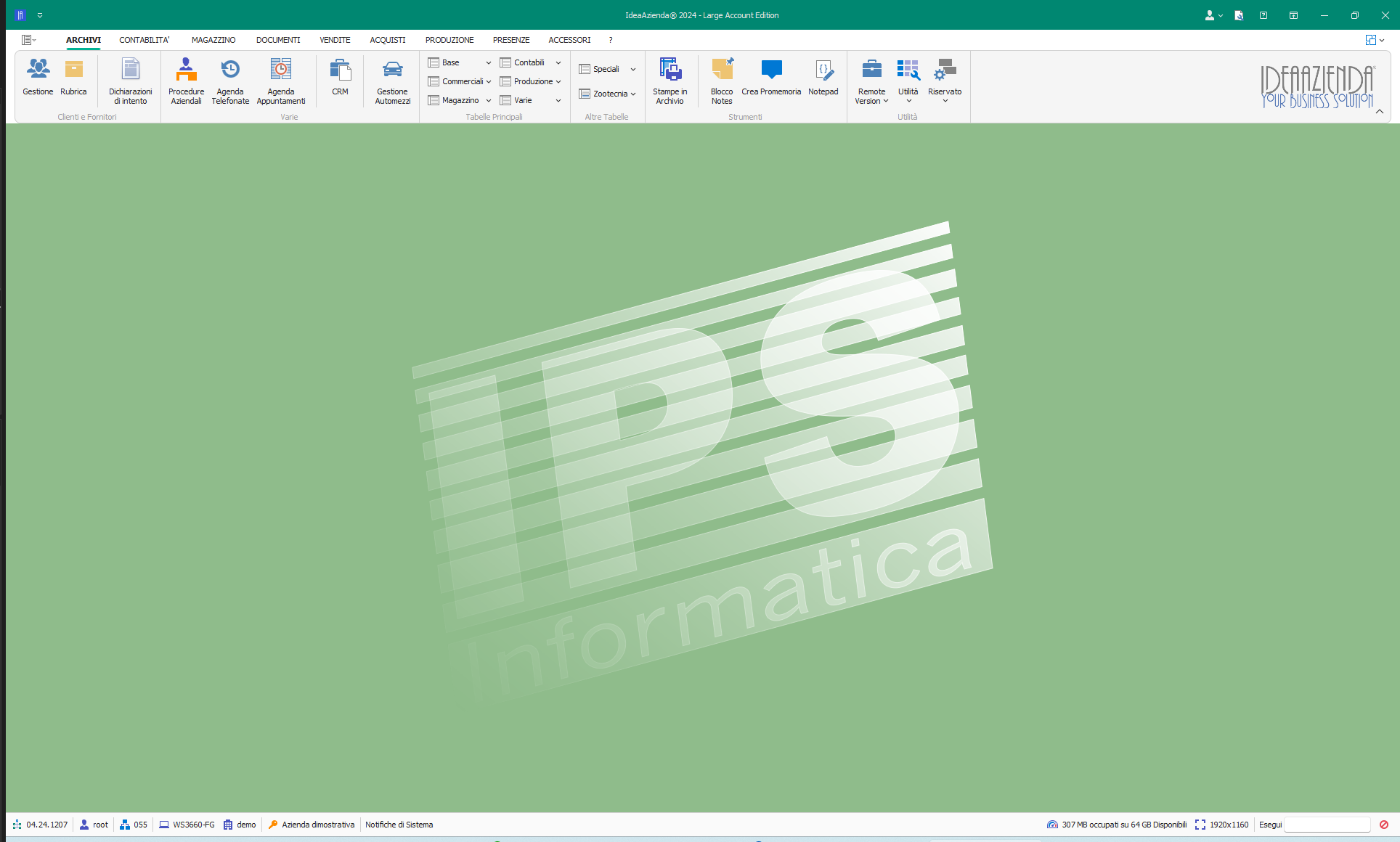Click the IdeaAzienda logo in ribbon
The width and height of the screenshot is (1400, 842).
coord(1317,86)
